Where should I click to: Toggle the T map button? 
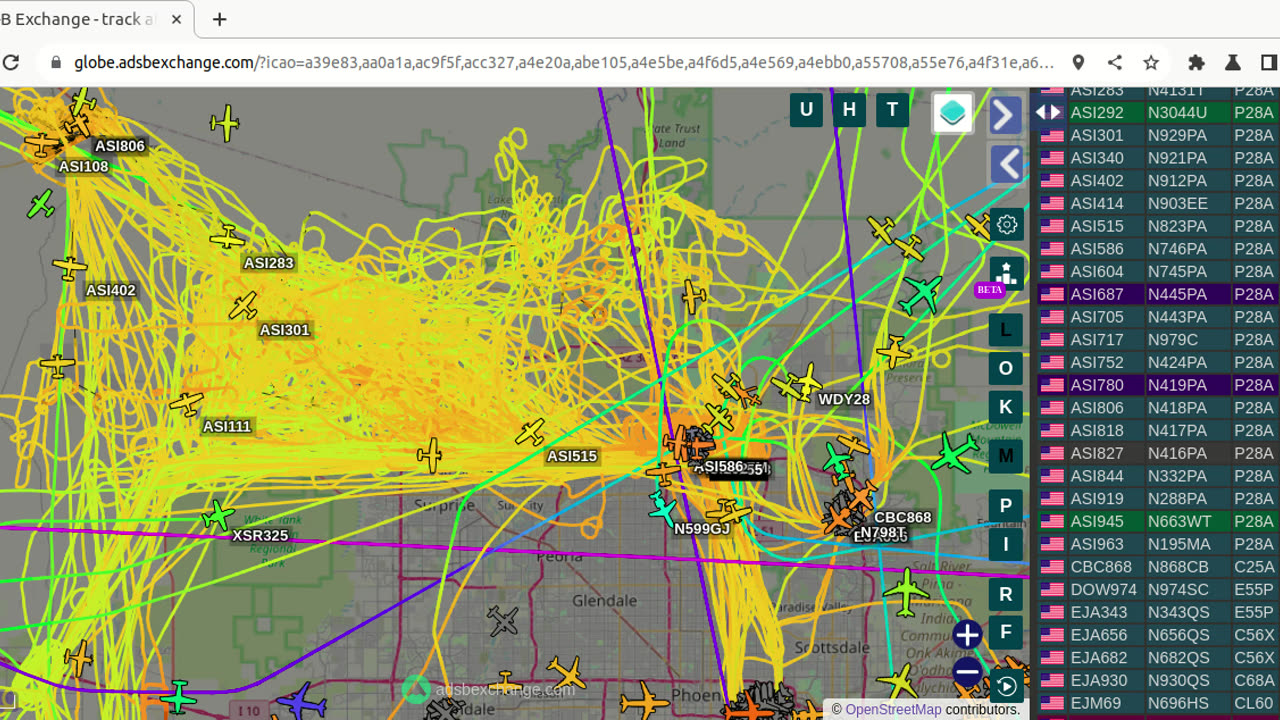(x=892, y=110)
